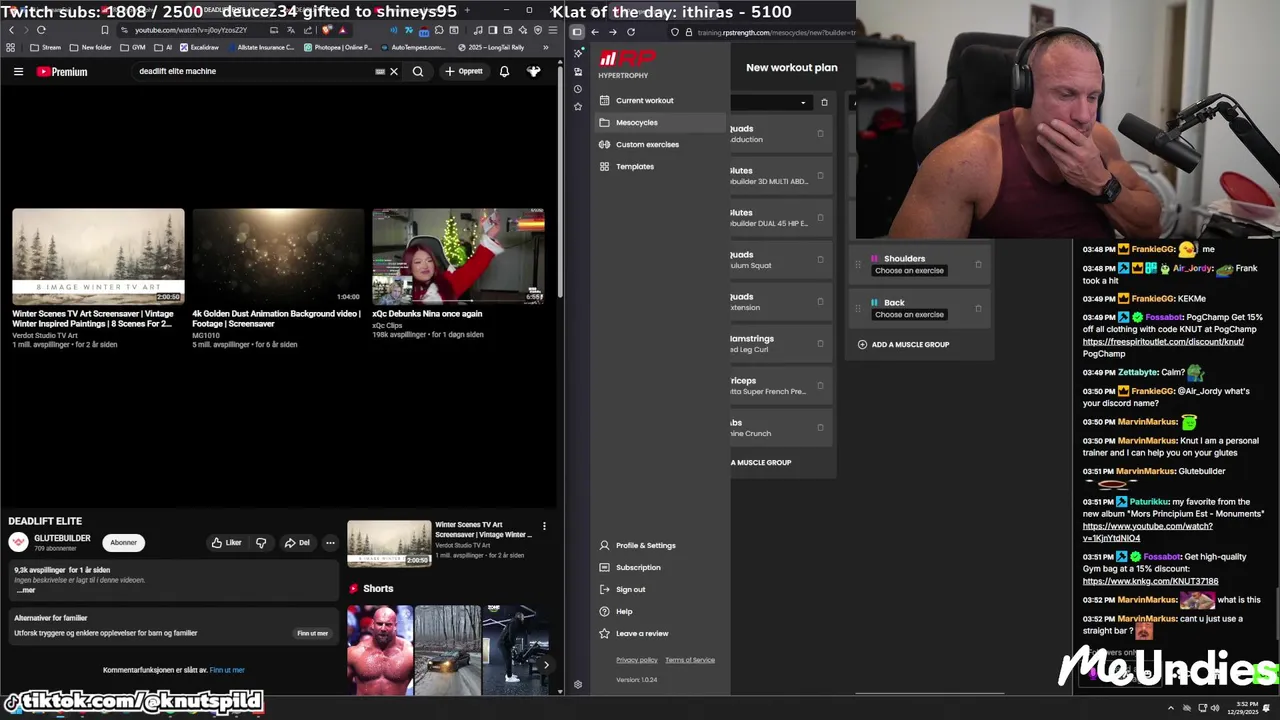This screenshot has width=1280, height=720.
Task: Delete the Hamstrings Leg Curl exercise
Action: (820, 343)
